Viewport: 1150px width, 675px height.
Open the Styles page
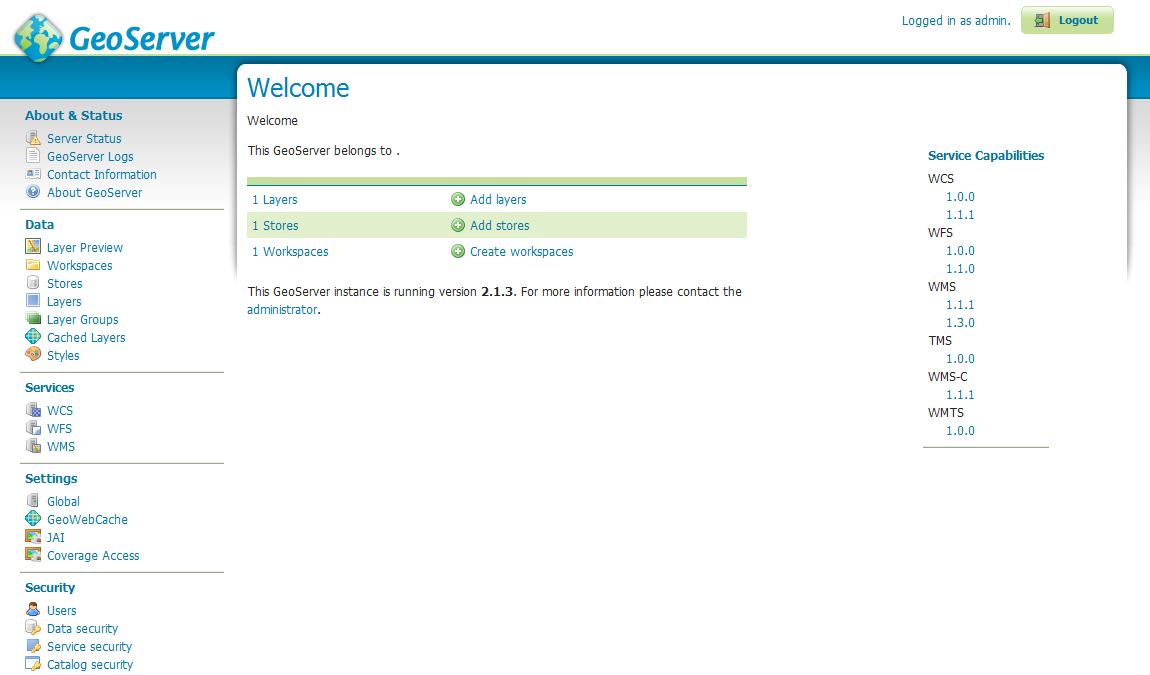(x=63, y=355)
